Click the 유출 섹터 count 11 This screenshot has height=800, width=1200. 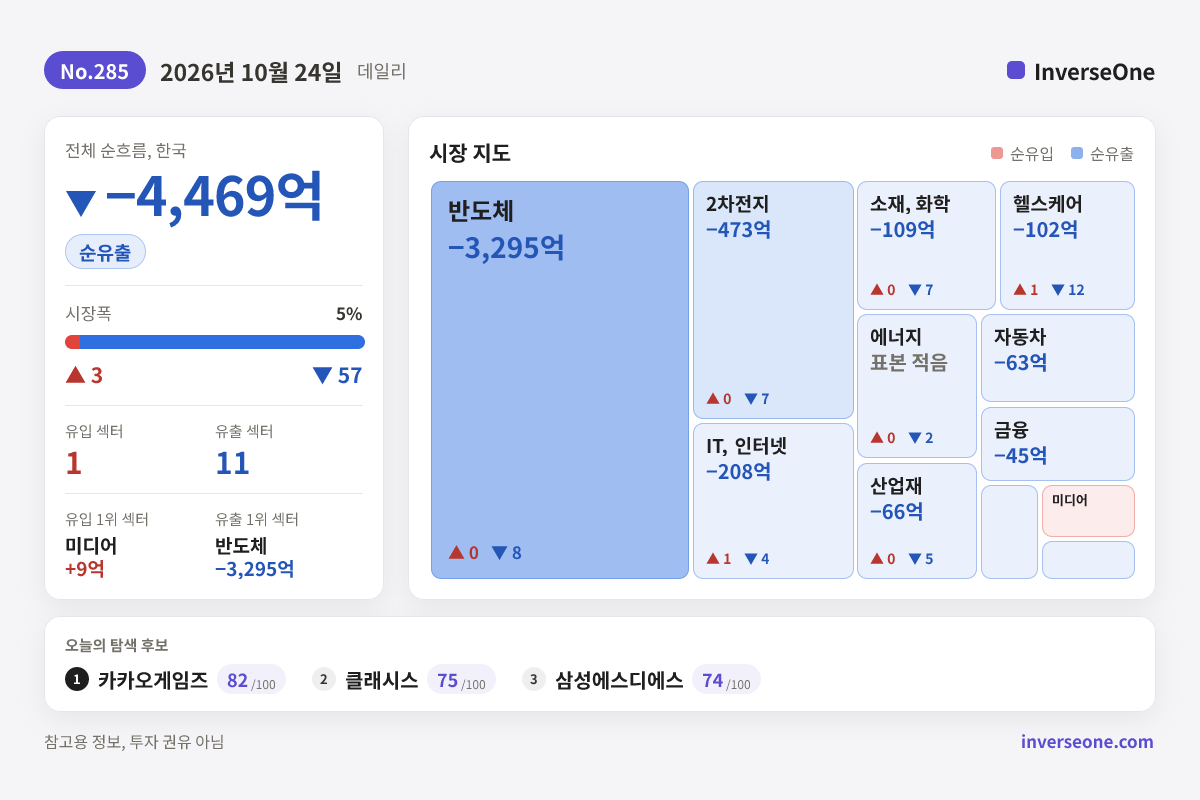[232, 463]
